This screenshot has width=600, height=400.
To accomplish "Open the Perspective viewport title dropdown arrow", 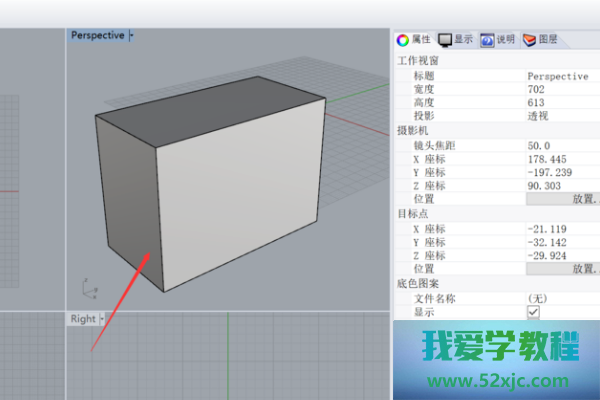I will [x=132, y=35].
